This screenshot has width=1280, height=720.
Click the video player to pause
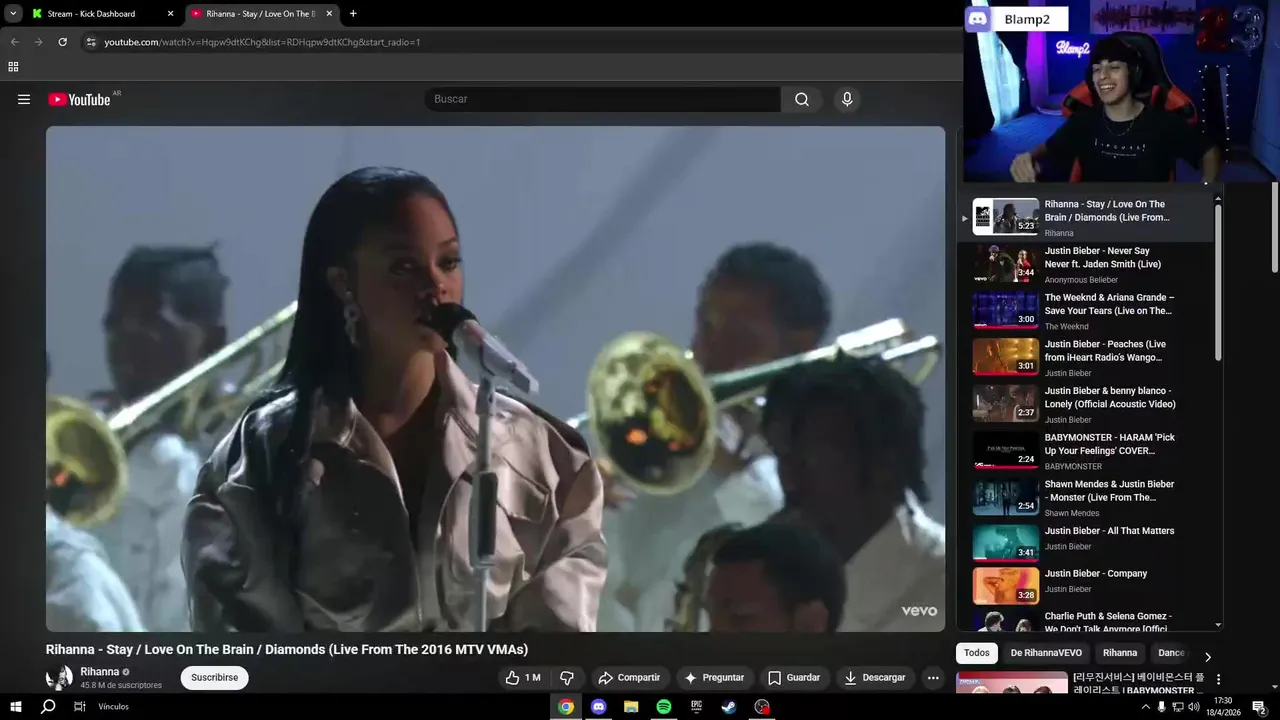point(495,379)
